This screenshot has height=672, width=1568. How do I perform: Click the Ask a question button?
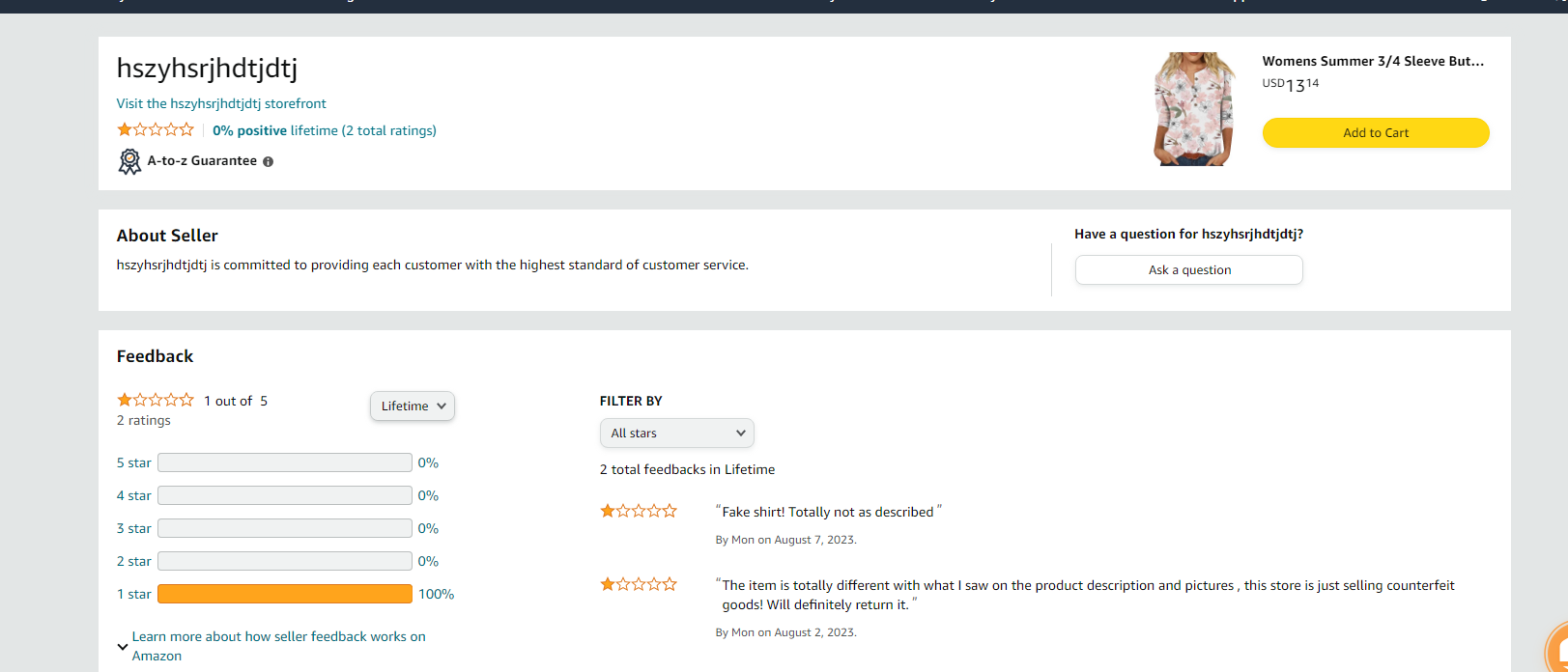click(x=1188, y=270)
